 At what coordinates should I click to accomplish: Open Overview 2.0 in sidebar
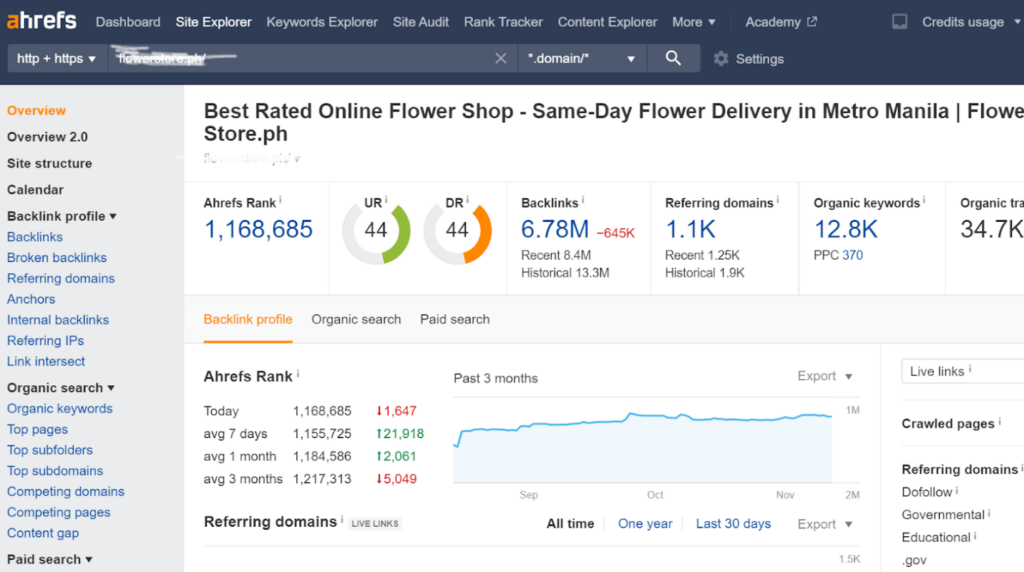click(48, 137)
